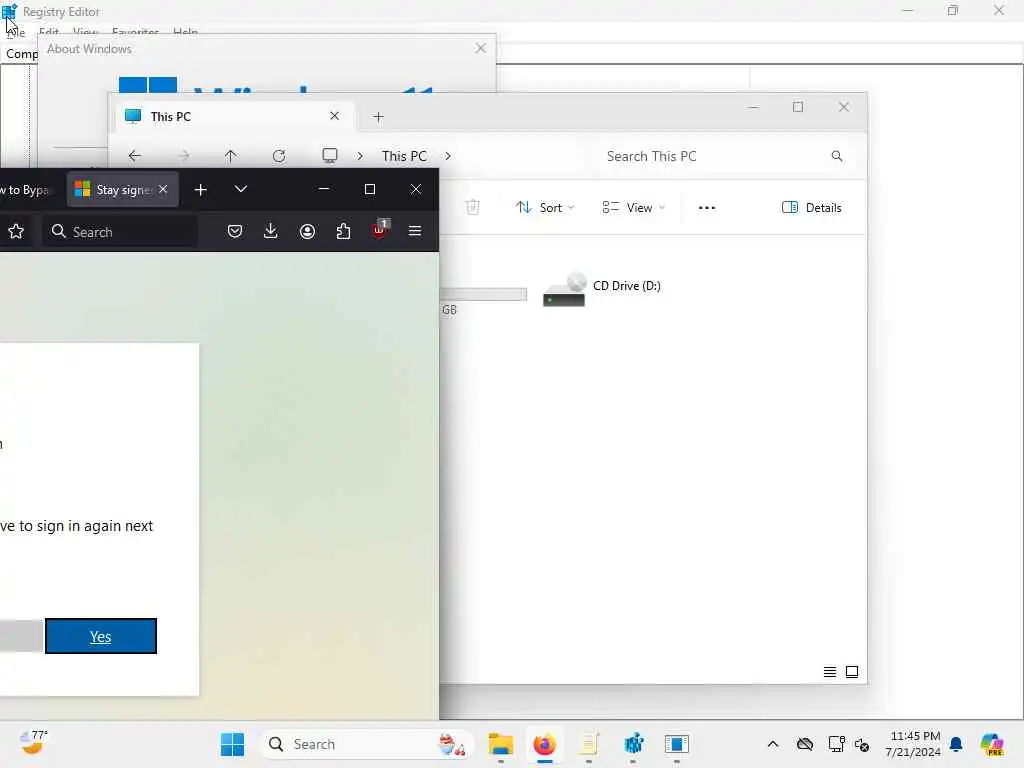
Task: Switch to Firefox from the taskbar
Action: (x=545, y=744)
